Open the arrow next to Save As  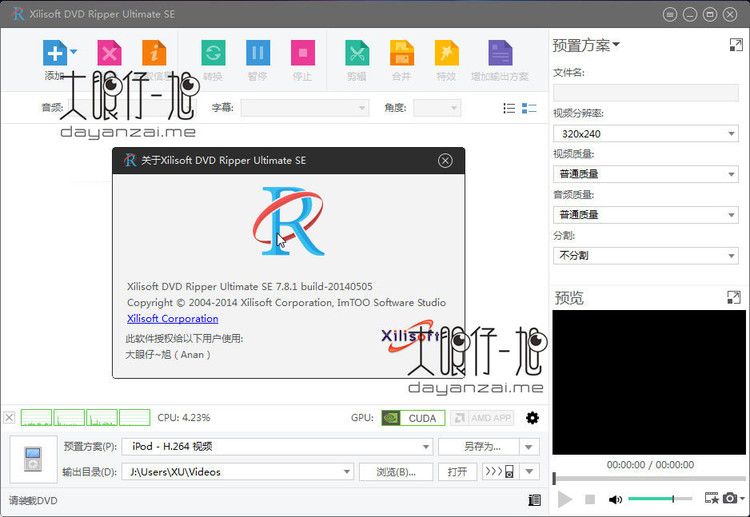pyautogui.click(x=529, y=447)
